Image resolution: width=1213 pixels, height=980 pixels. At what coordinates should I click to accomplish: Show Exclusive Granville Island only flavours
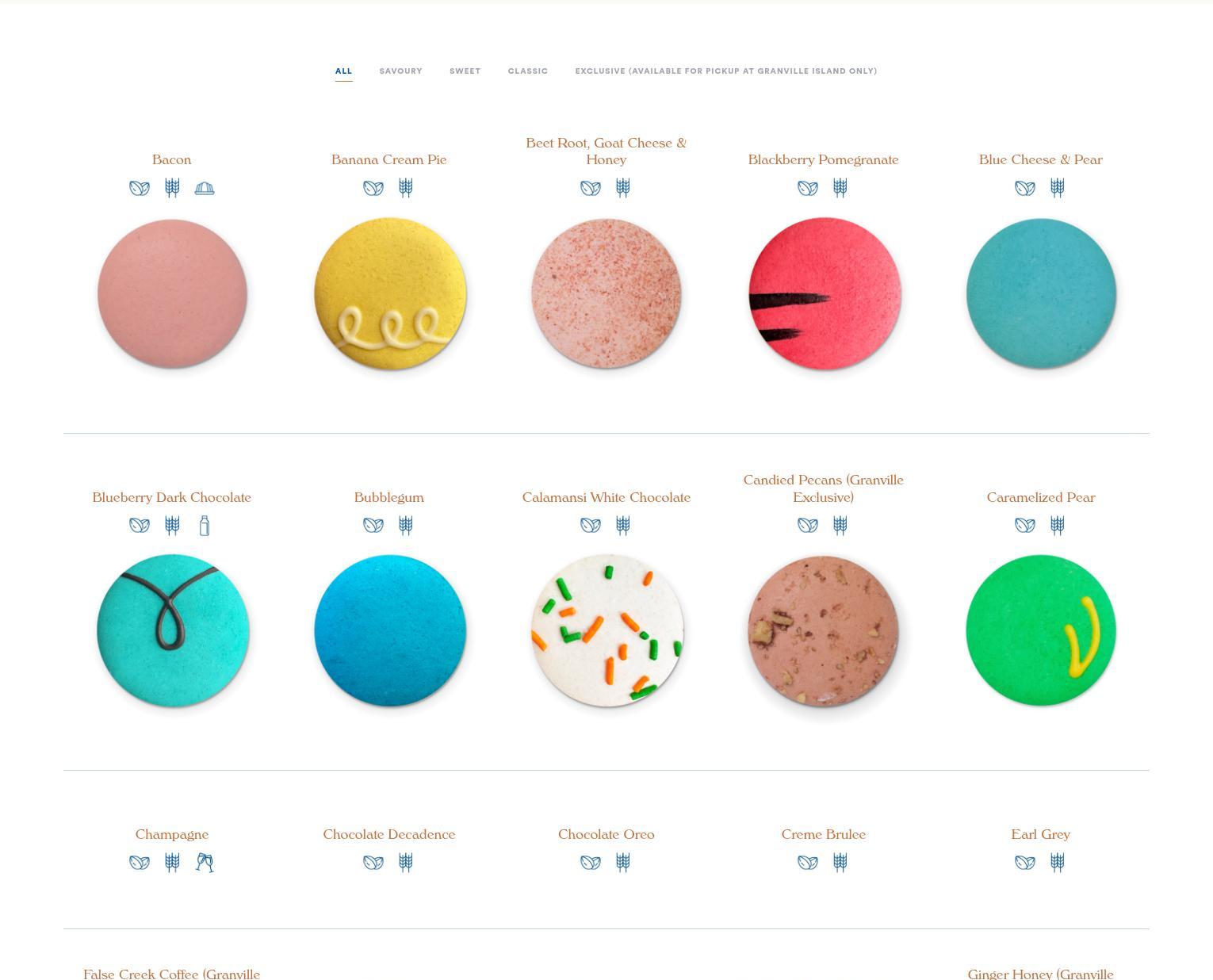point(726,71)
